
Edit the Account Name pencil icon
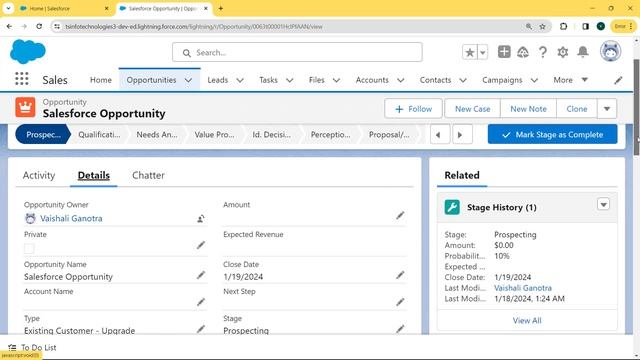pyautogui.click(x=200, y=302)
